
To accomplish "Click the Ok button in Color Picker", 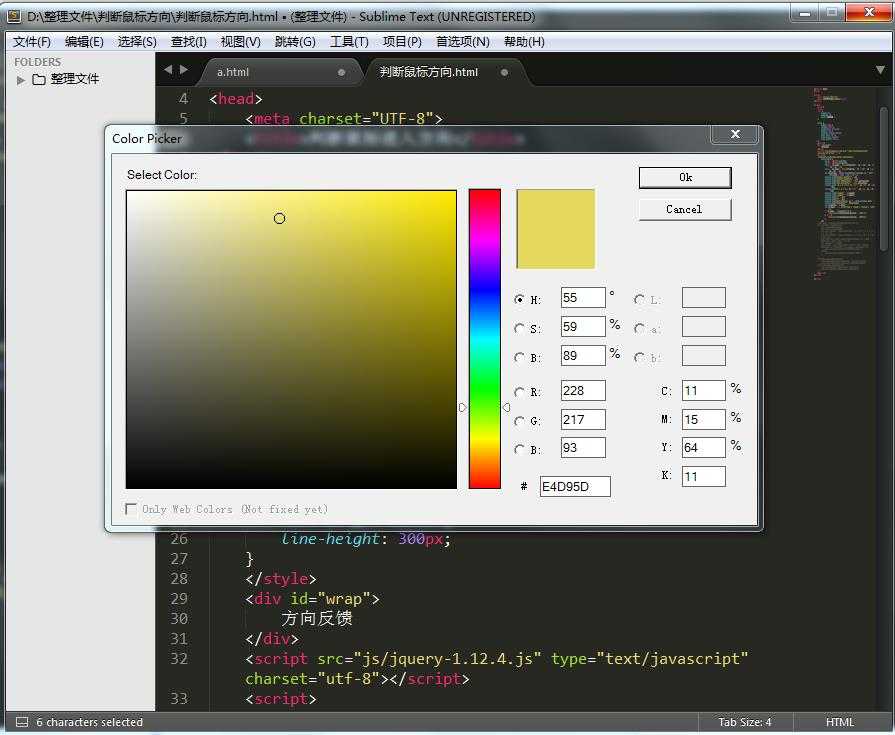I will (685, 177).
